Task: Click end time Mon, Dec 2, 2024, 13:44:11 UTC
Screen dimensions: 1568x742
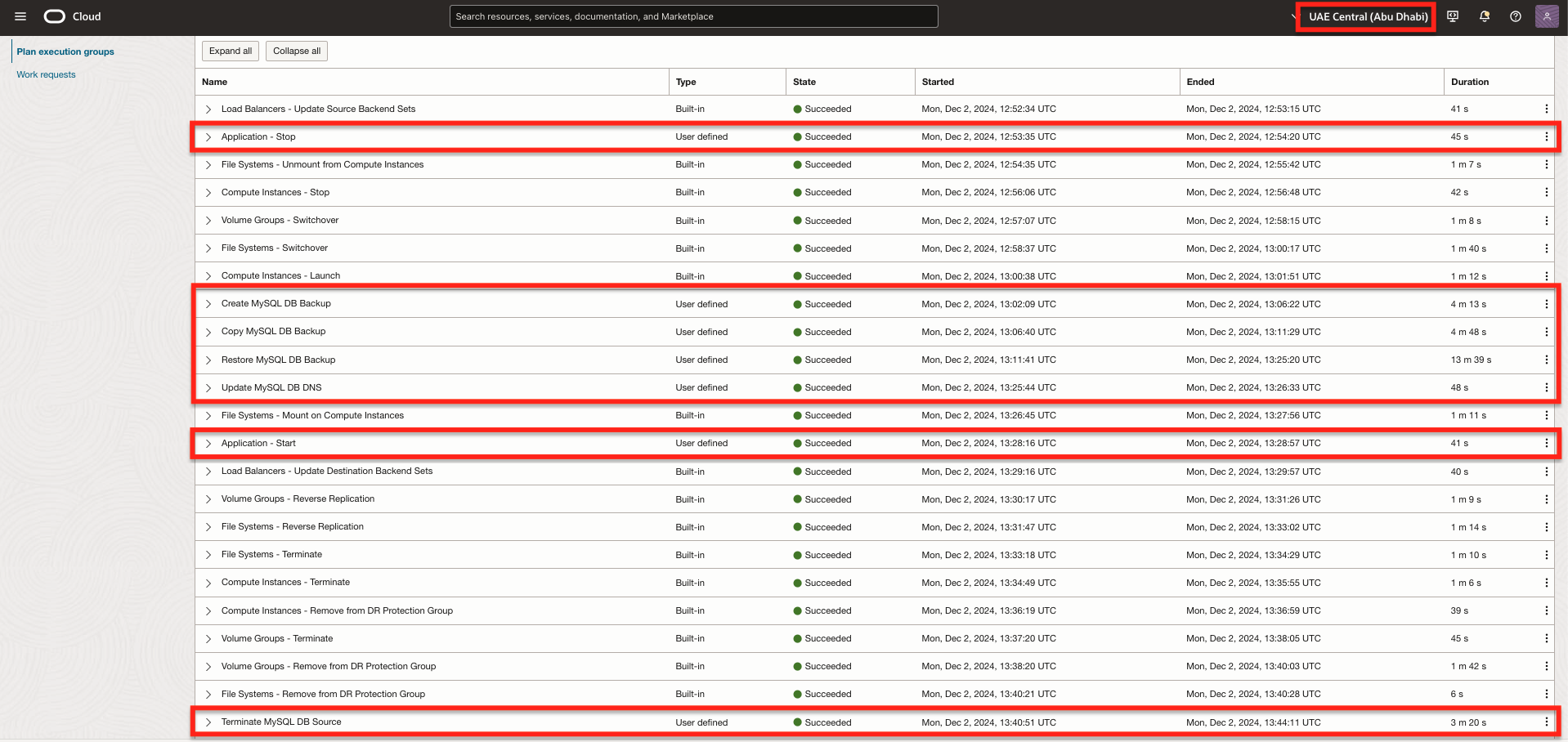Action: tap(1253, 722)
